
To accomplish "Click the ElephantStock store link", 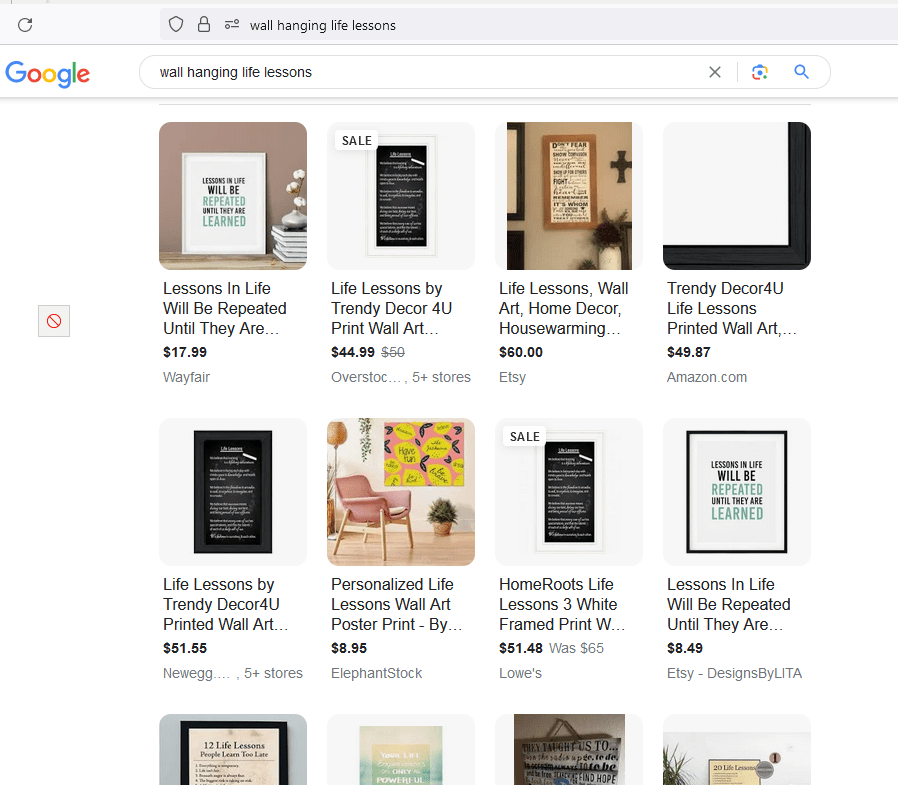I will coord(376,673).
